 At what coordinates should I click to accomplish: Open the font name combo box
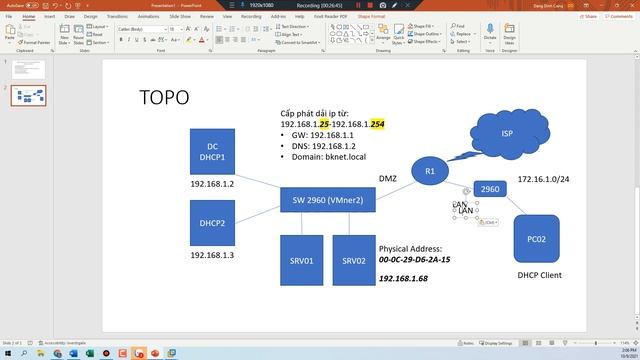click(142, 29)
